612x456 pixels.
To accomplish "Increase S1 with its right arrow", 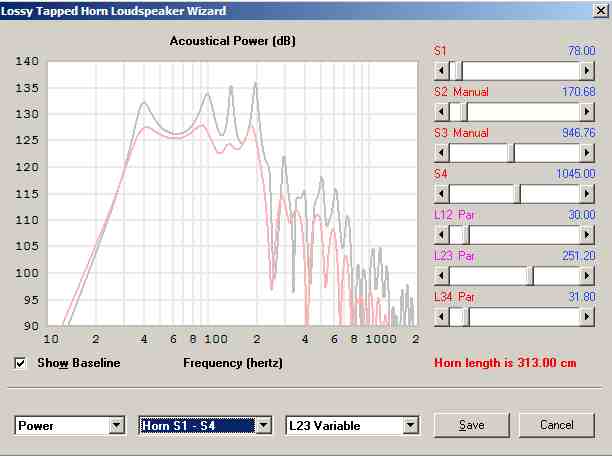I will coord(586,71).
